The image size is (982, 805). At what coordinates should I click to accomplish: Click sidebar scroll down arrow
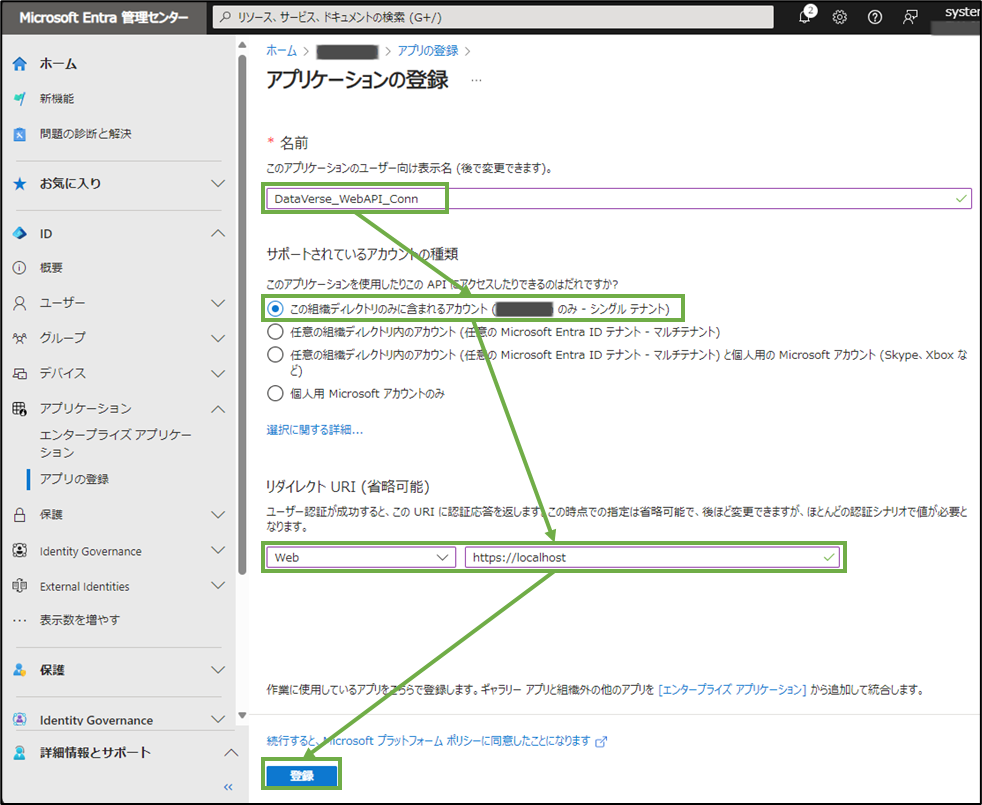[242, 715]
